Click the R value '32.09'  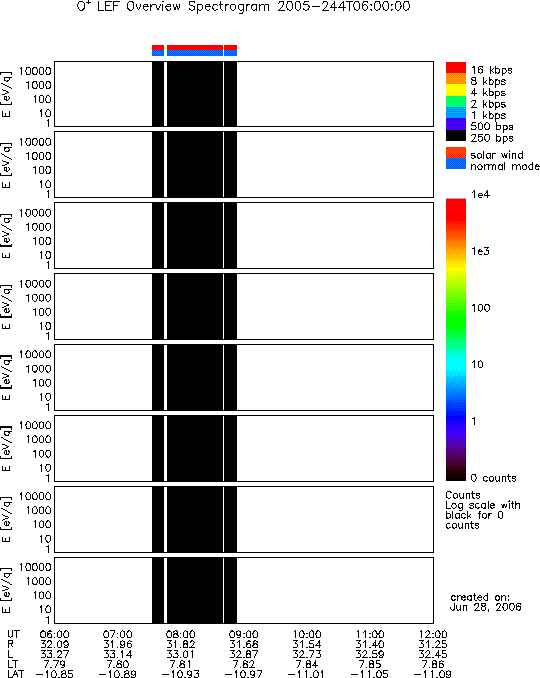54,644
